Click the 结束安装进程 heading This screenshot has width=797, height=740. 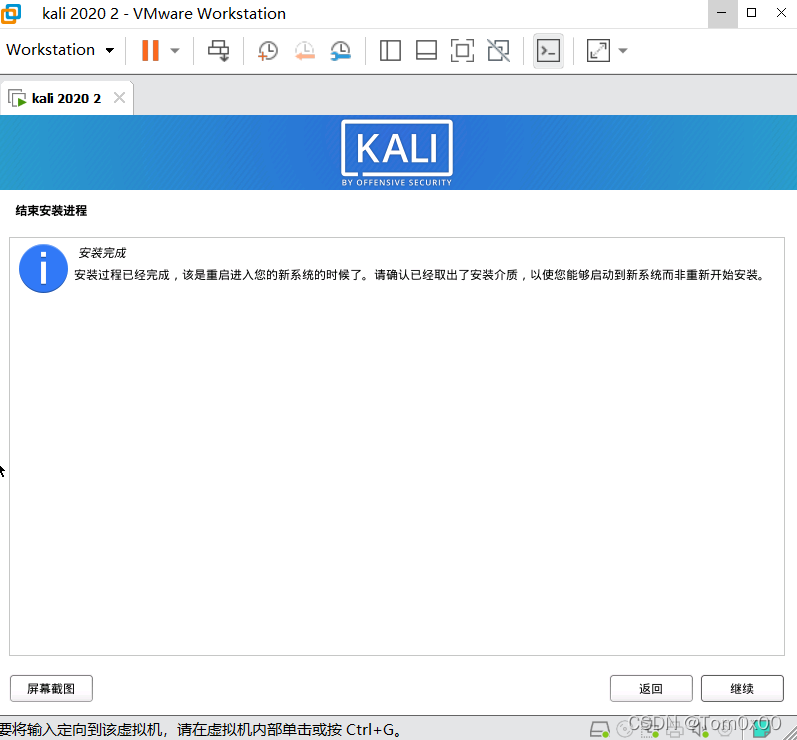(51, 210)
